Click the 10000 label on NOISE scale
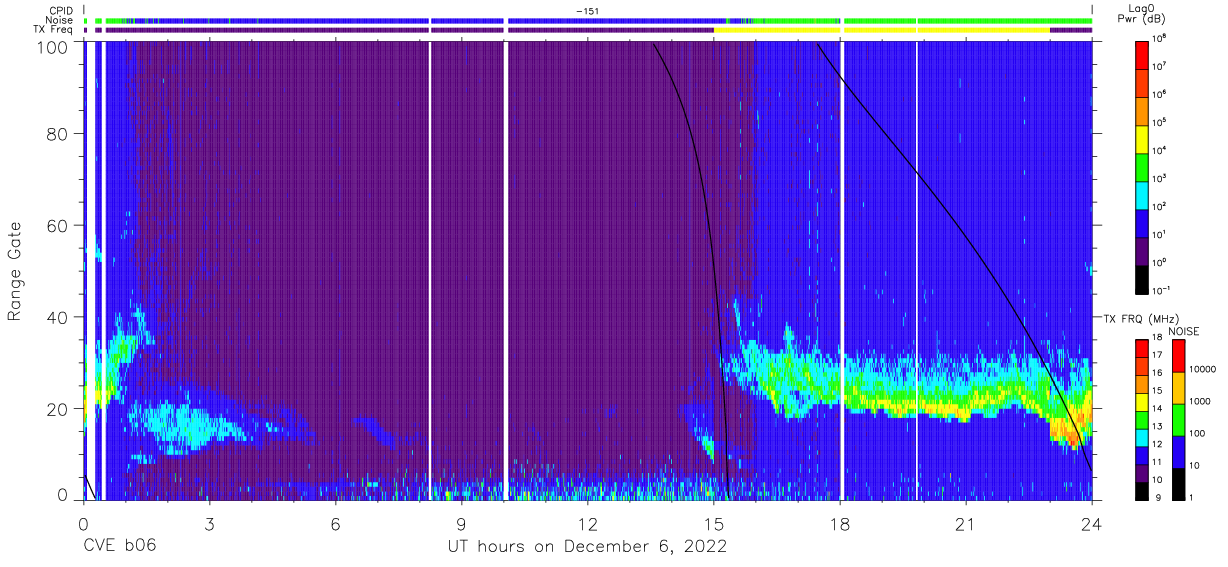This screenshot has width=1228, height=567. pos(1202,370)
